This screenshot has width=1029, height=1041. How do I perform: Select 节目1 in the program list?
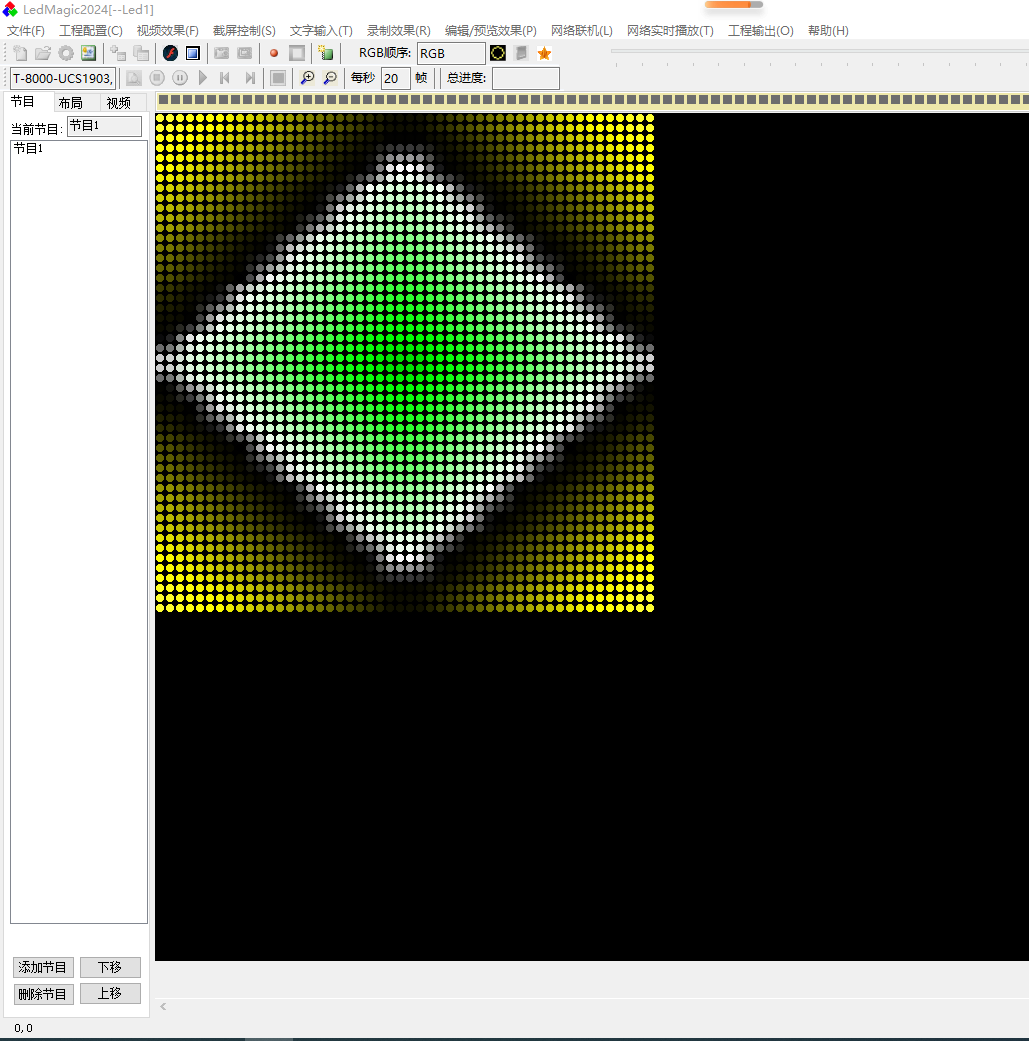28,149
